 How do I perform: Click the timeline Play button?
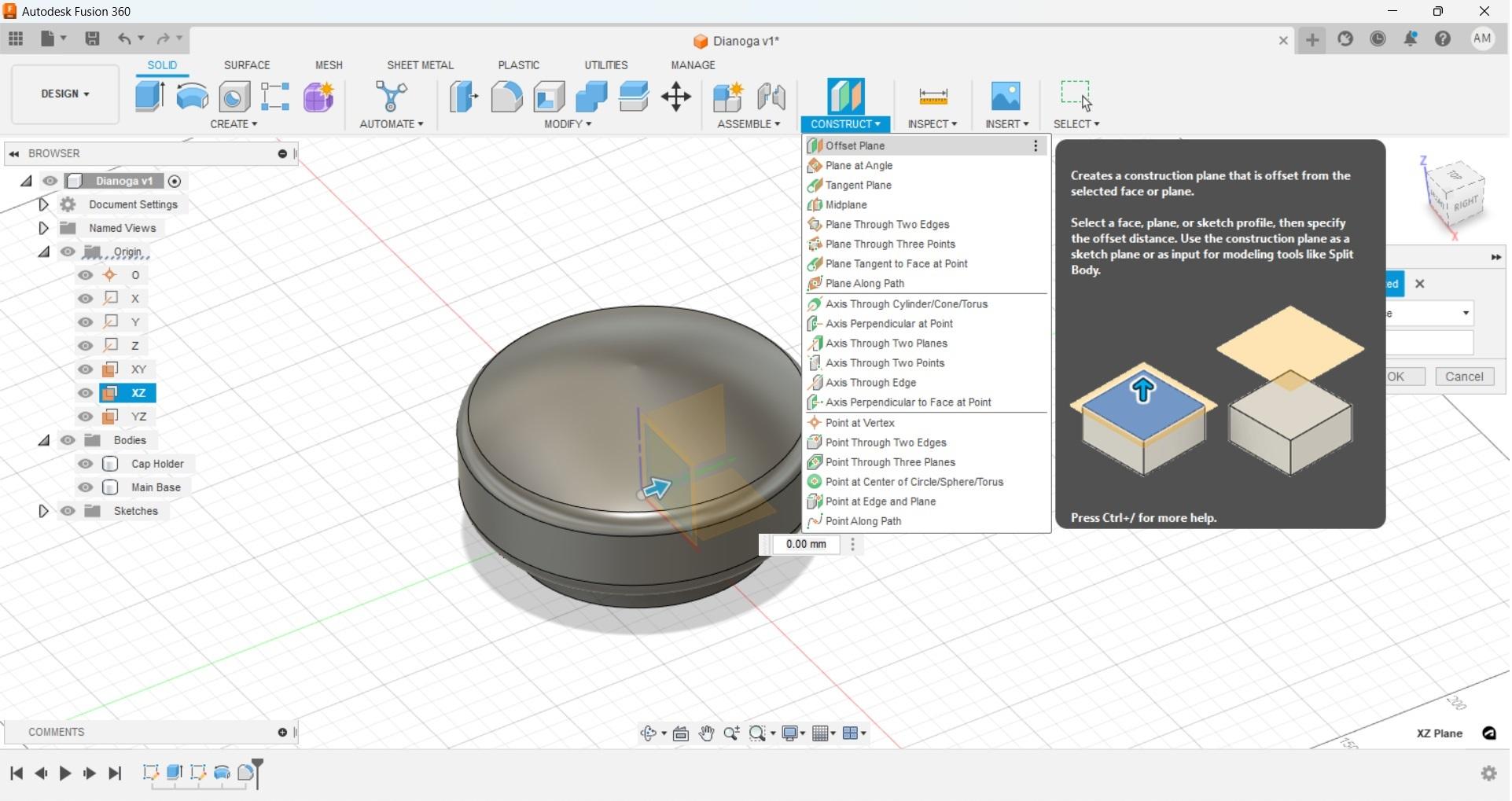pyautogui.click(x=65, y=773)
